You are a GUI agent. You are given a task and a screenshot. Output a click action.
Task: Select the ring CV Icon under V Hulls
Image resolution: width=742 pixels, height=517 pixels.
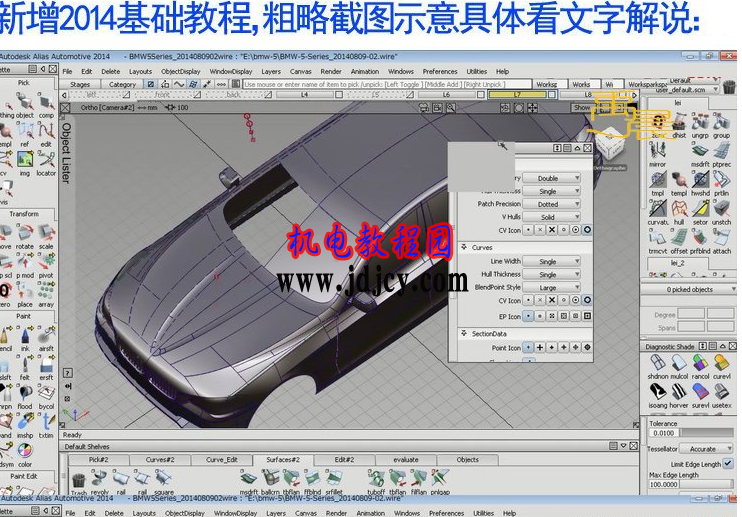click(x=587, y=230)
